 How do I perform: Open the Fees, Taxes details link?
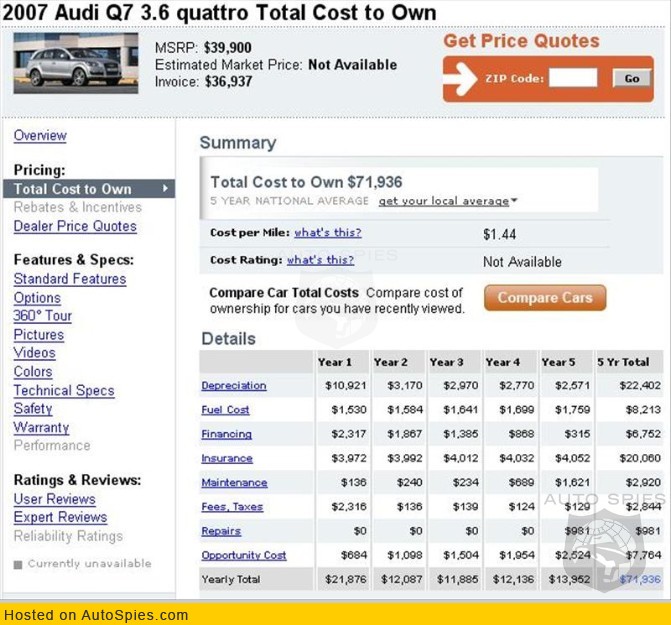(232, 507)
